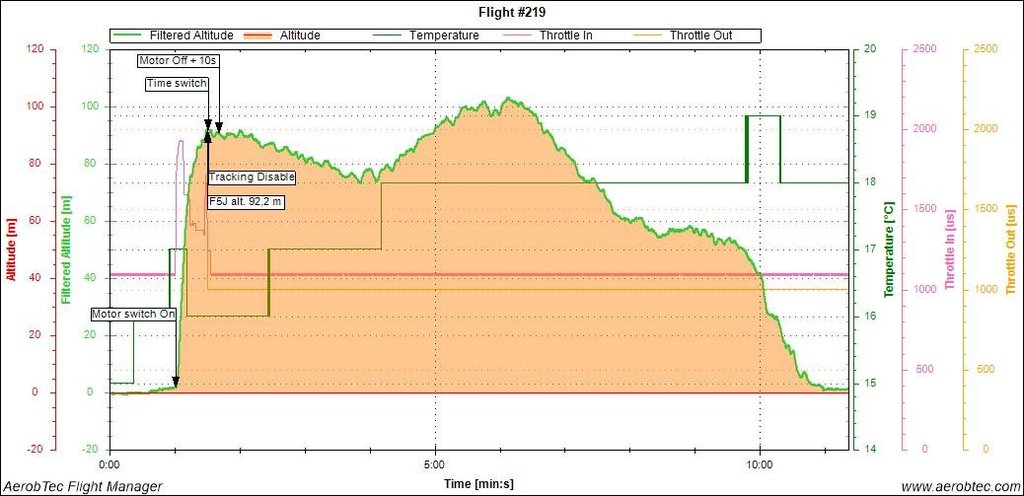Click the 'Motor Off + 10s' annotation label

click(178, 61)
